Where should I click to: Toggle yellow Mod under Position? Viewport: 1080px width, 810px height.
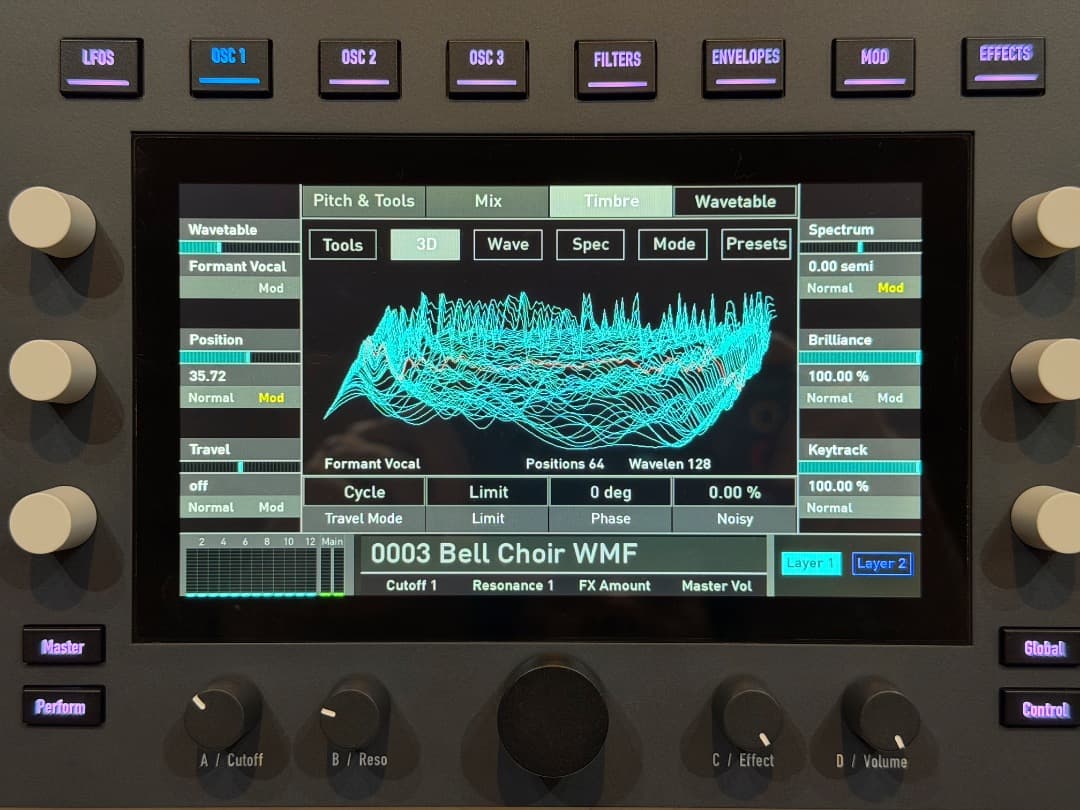tap(271, 398)
